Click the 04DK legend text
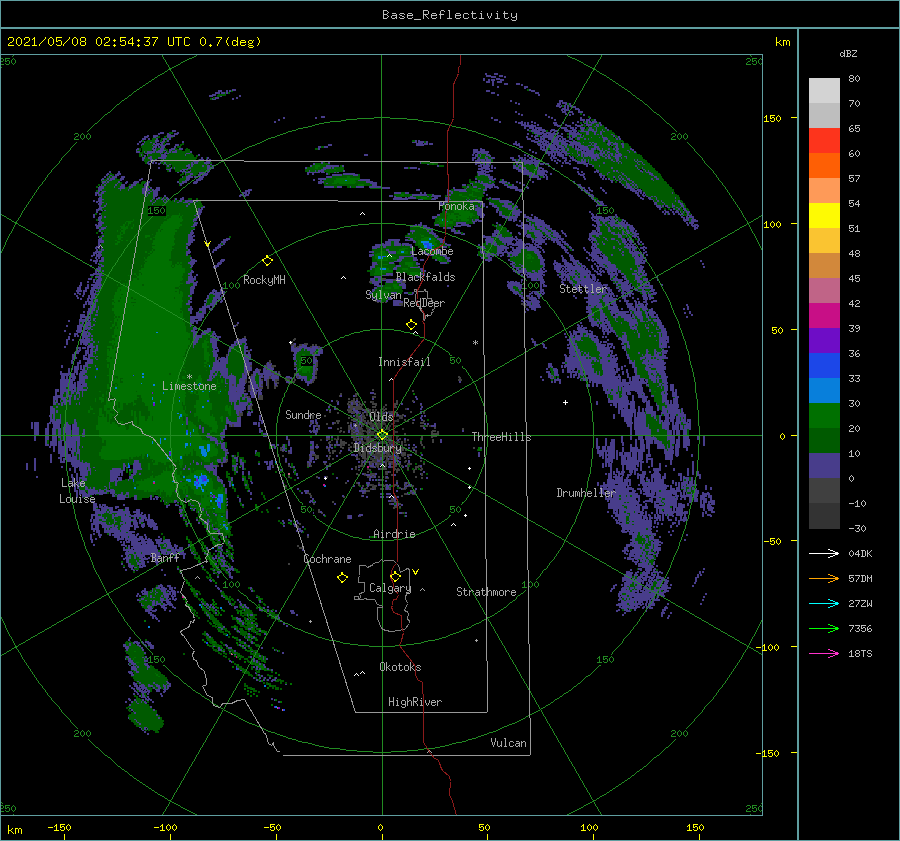The height and width of the screenshot is (841, 900). coord(860,553)
